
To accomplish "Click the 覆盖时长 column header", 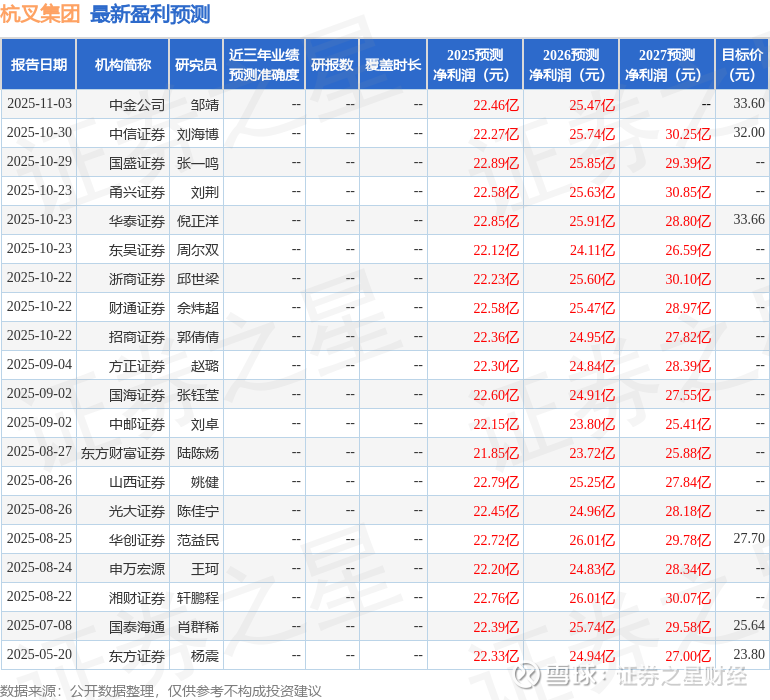I will tap(393, 64).
